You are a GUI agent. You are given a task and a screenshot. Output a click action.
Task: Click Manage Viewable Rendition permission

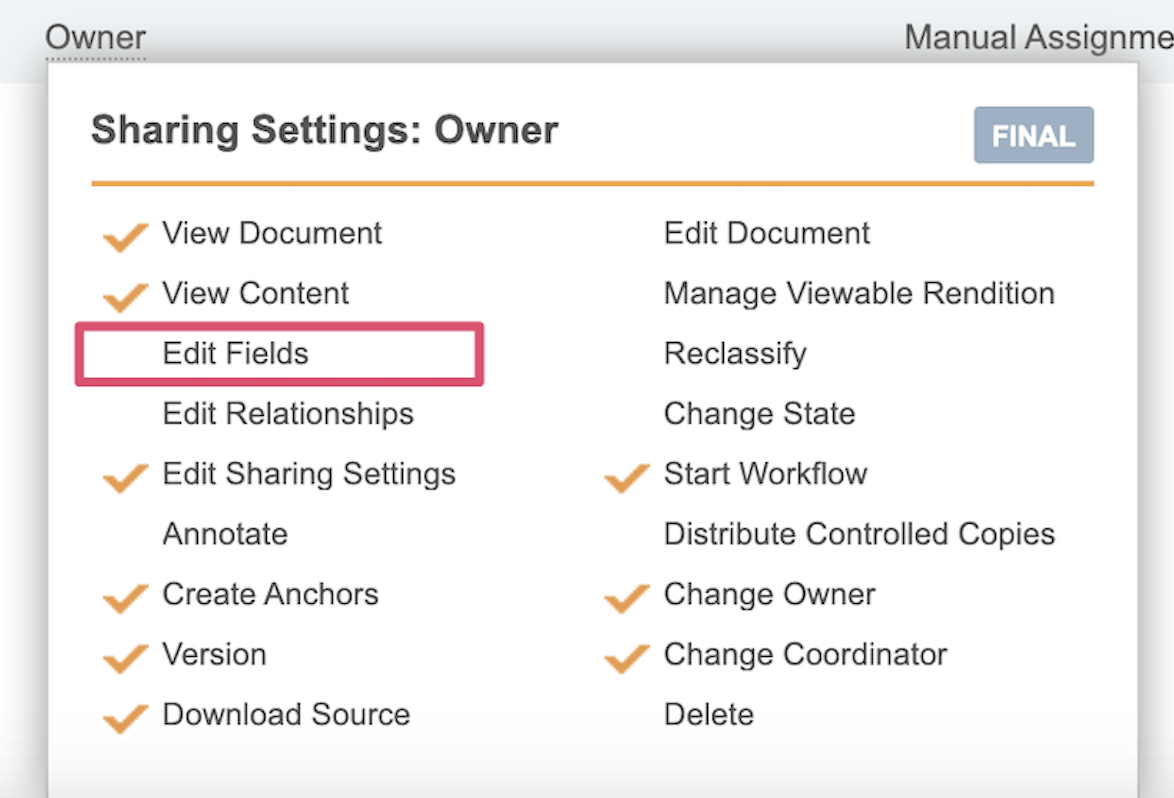click(x=859, y=293)
